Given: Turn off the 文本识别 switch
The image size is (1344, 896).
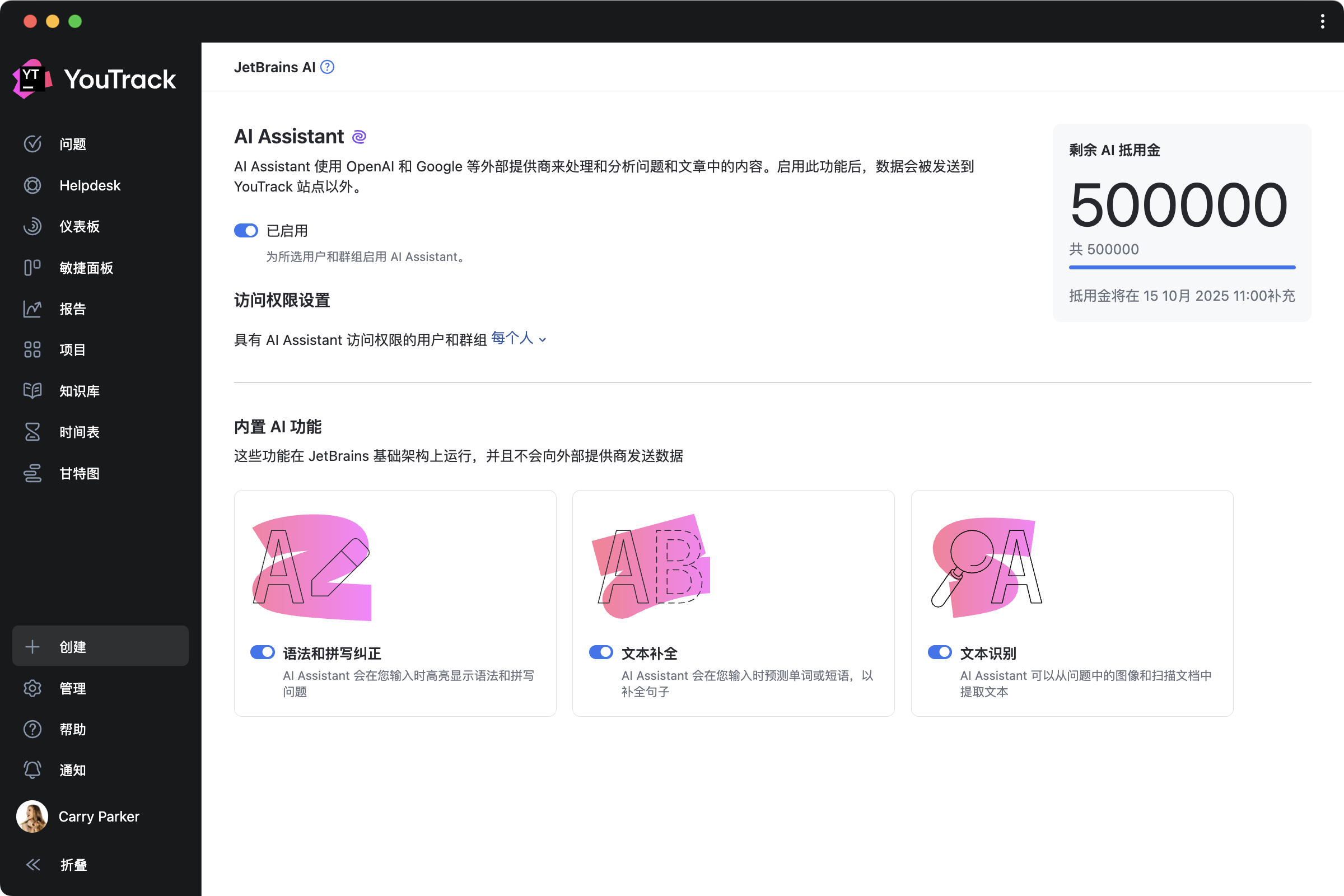Looking at the screenshot, I should (940, 652).
